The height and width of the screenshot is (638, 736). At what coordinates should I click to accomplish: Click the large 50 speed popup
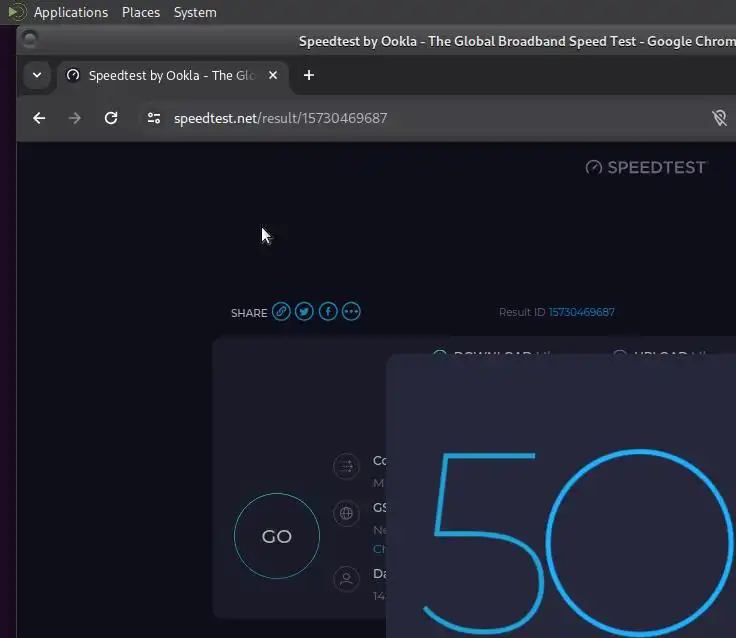click(561, 496)
